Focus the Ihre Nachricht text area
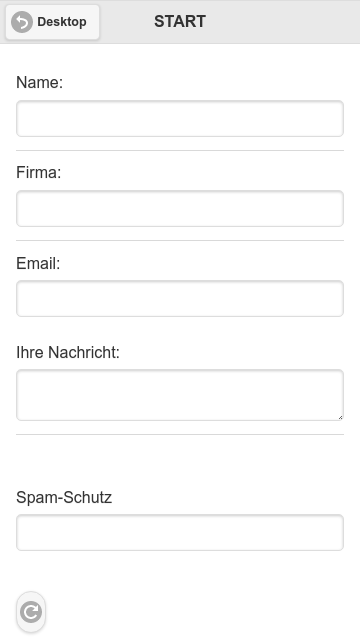 [x=180, y=395]
